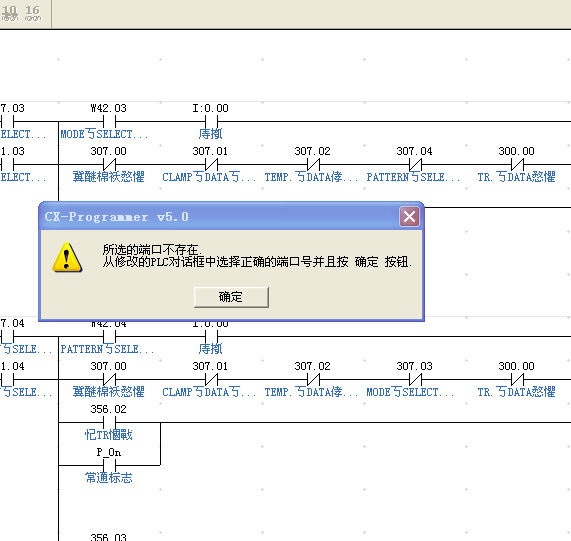Click the 356.03 address label at the bottom

click(109, 537)
